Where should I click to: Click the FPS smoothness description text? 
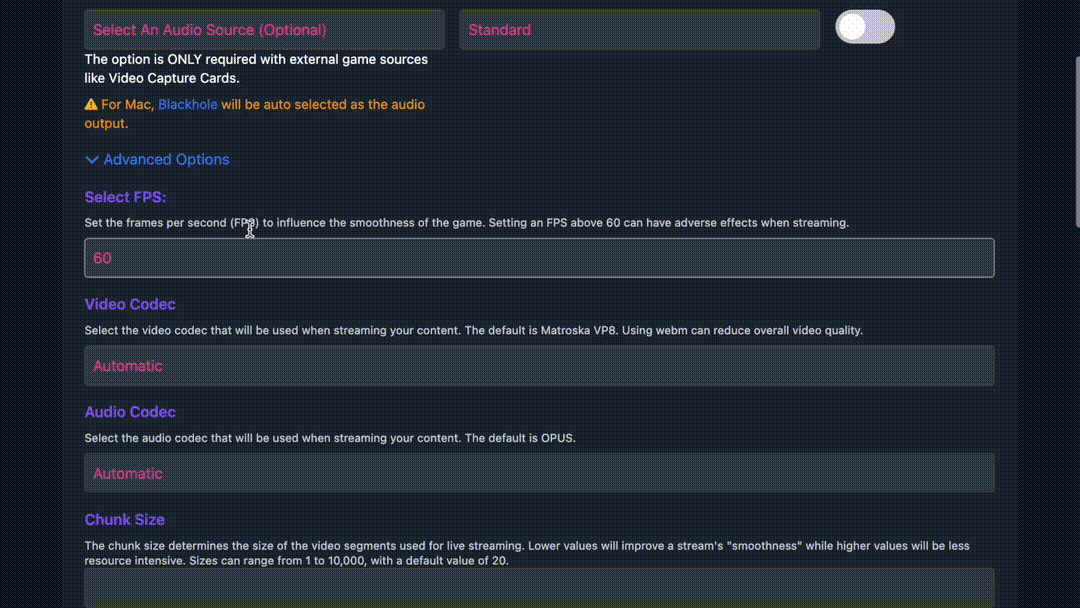click(466, 223)
